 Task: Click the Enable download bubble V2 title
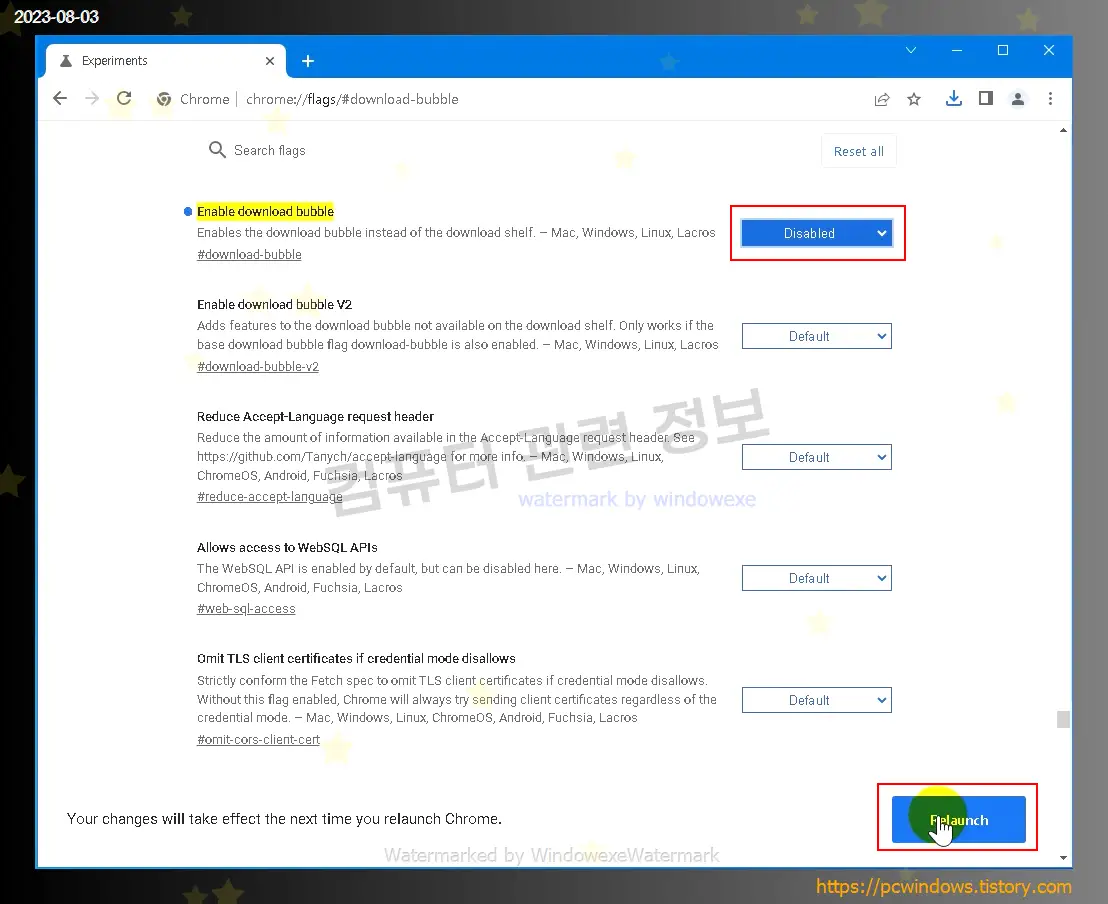(274, 305)
